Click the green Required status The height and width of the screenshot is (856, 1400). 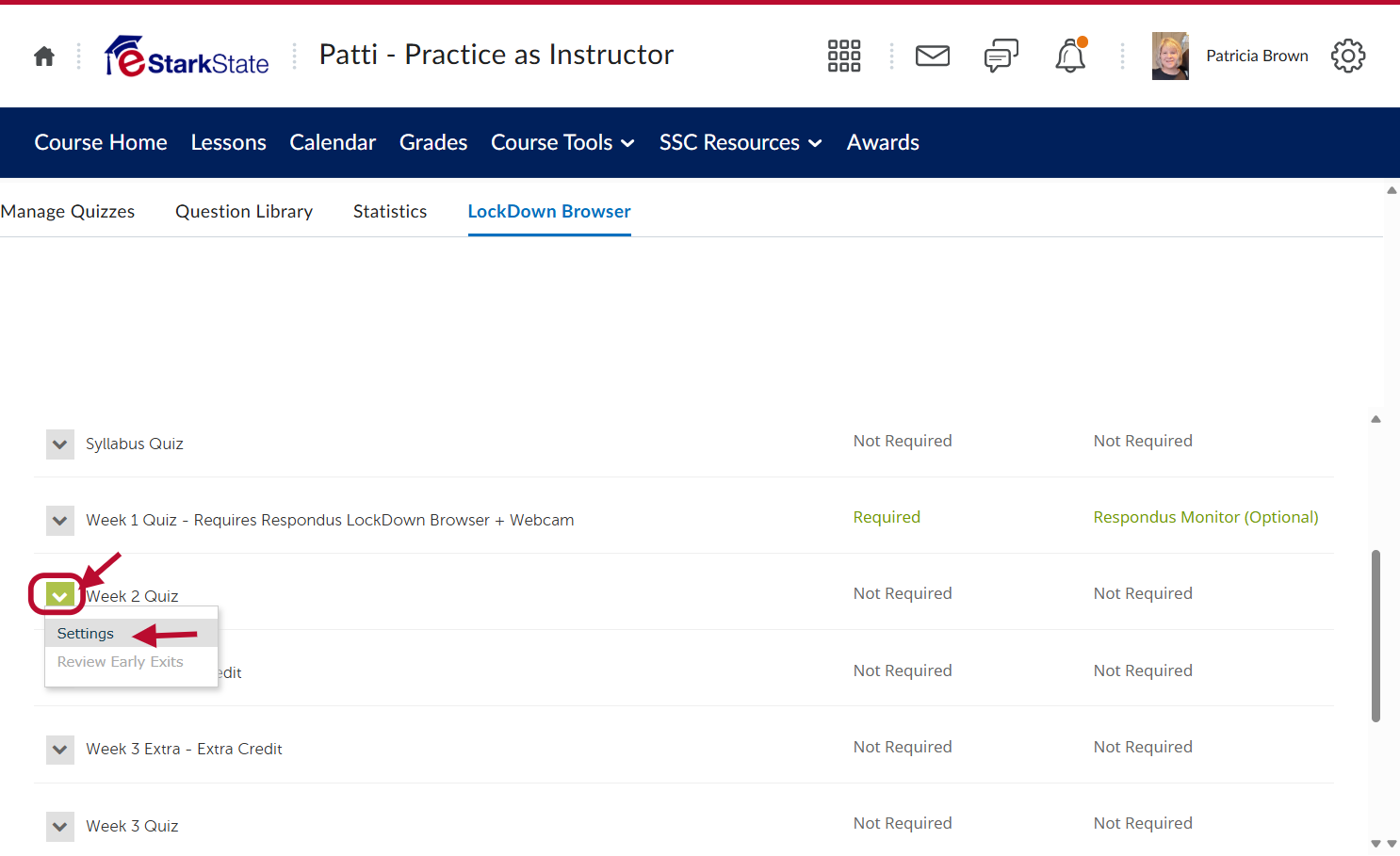coord(887,517)
